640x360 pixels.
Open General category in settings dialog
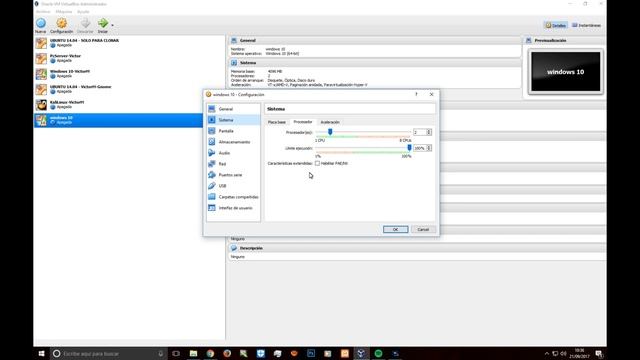(233, 109)
